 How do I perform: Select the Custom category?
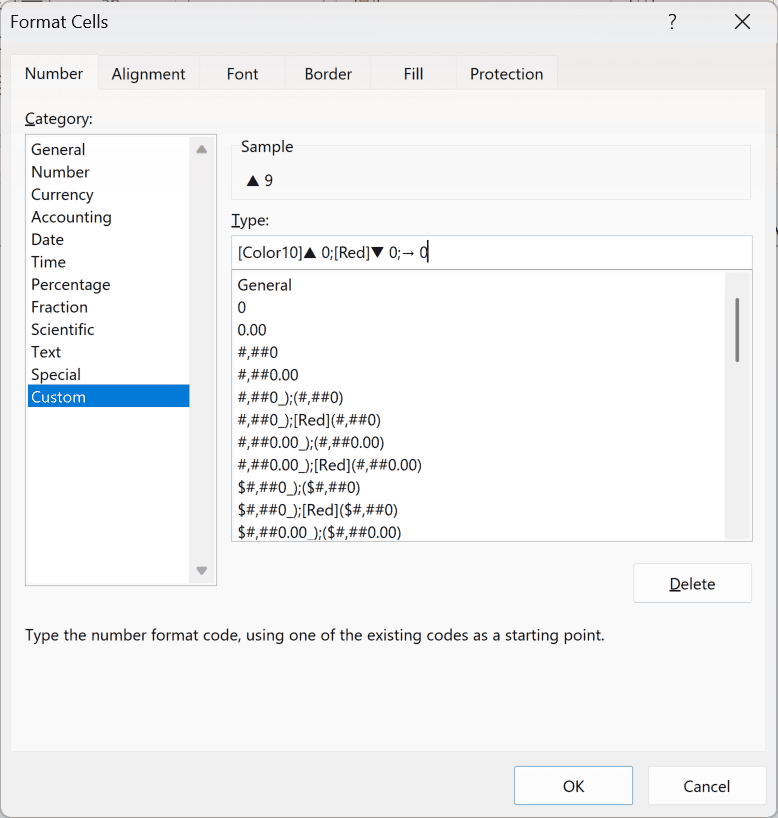109,396
